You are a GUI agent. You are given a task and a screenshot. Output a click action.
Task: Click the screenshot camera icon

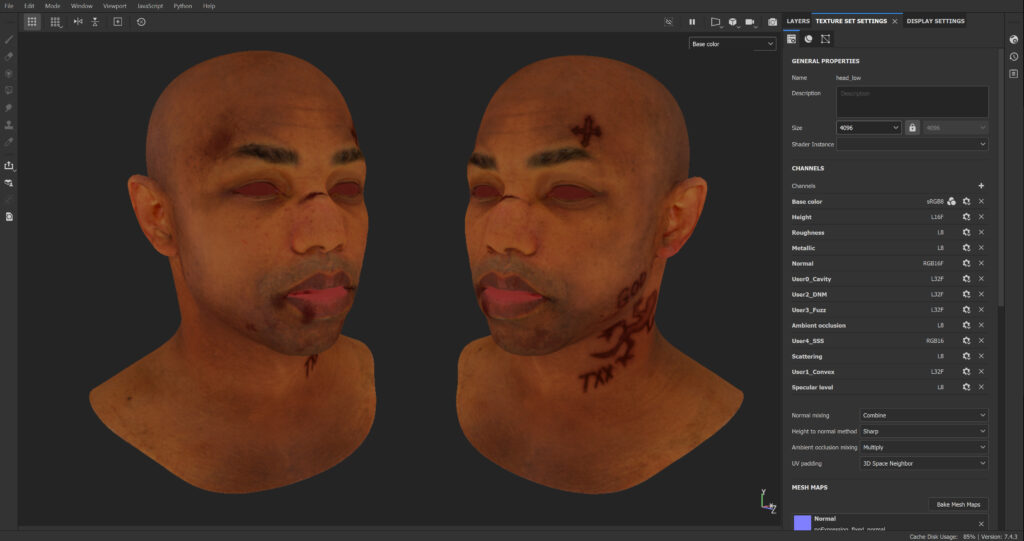tap(772, 22)
